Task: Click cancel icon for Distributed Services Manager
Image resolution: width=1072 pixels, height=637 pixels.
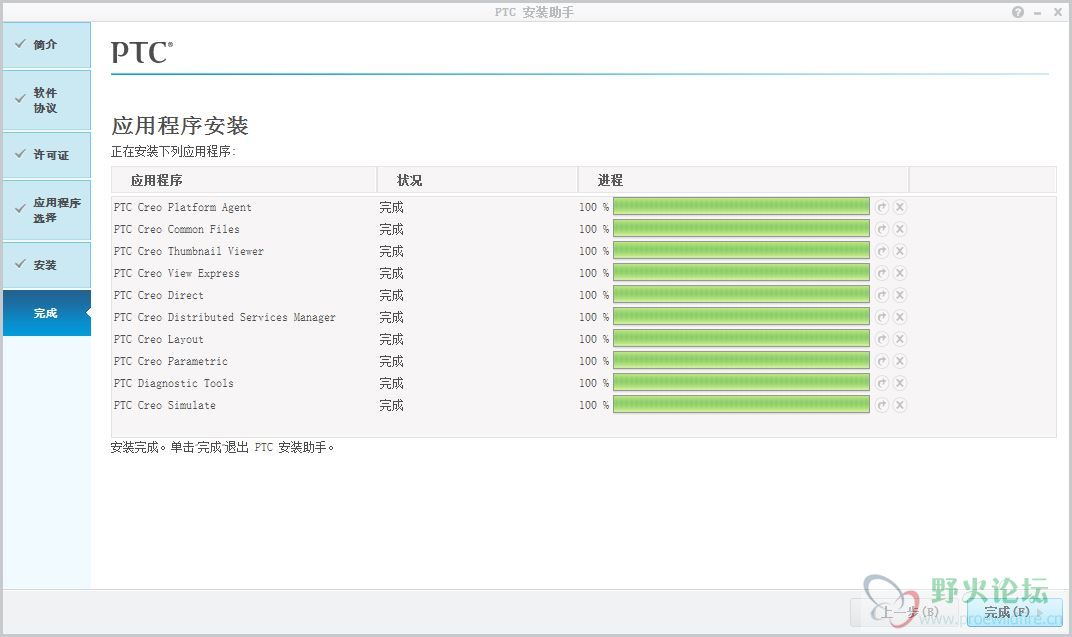Action: 900,316
